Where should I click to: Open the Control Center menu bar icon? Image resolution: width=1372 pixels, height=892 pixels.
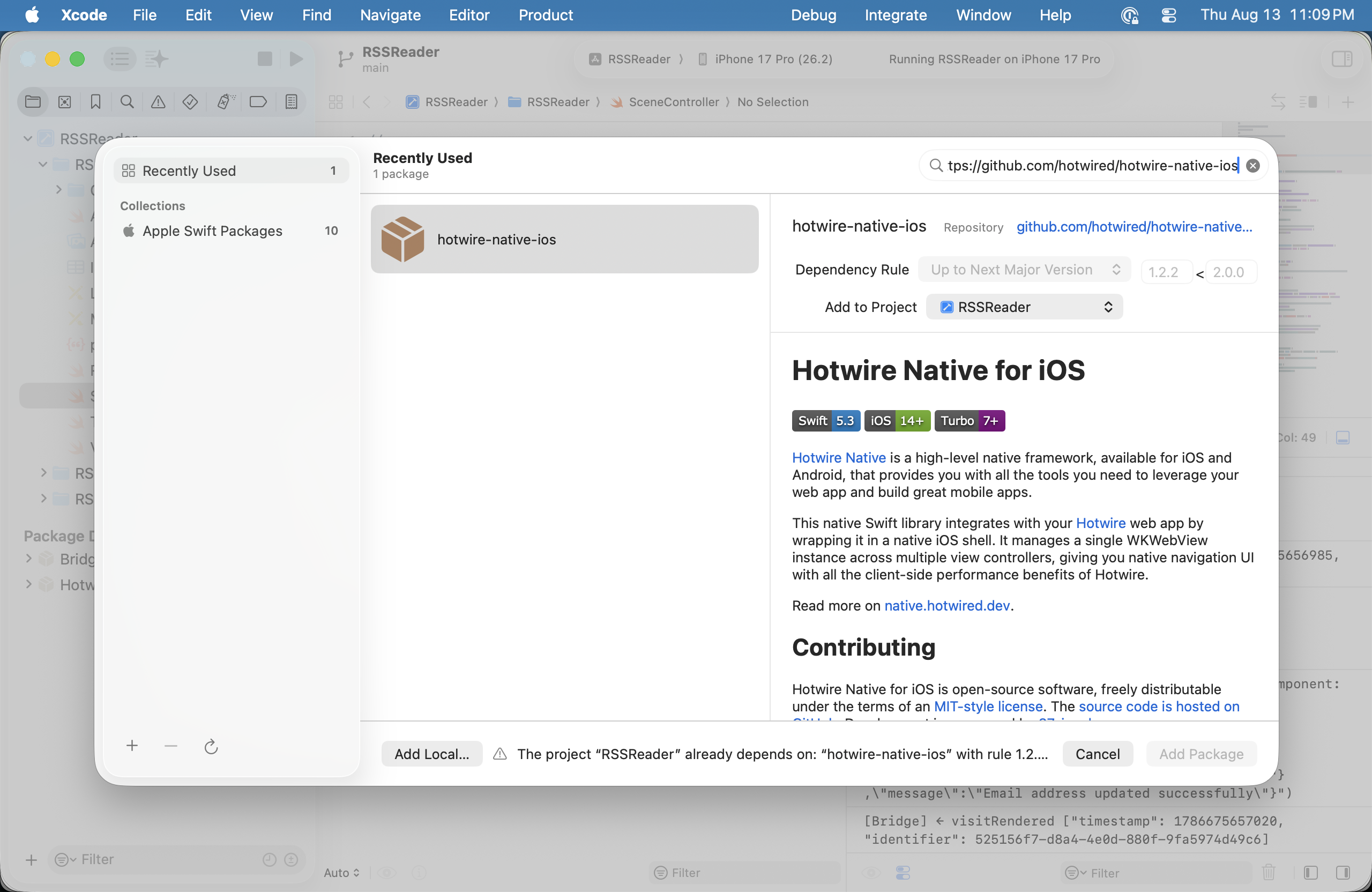pyautogui.click(x=1168, y=15)
